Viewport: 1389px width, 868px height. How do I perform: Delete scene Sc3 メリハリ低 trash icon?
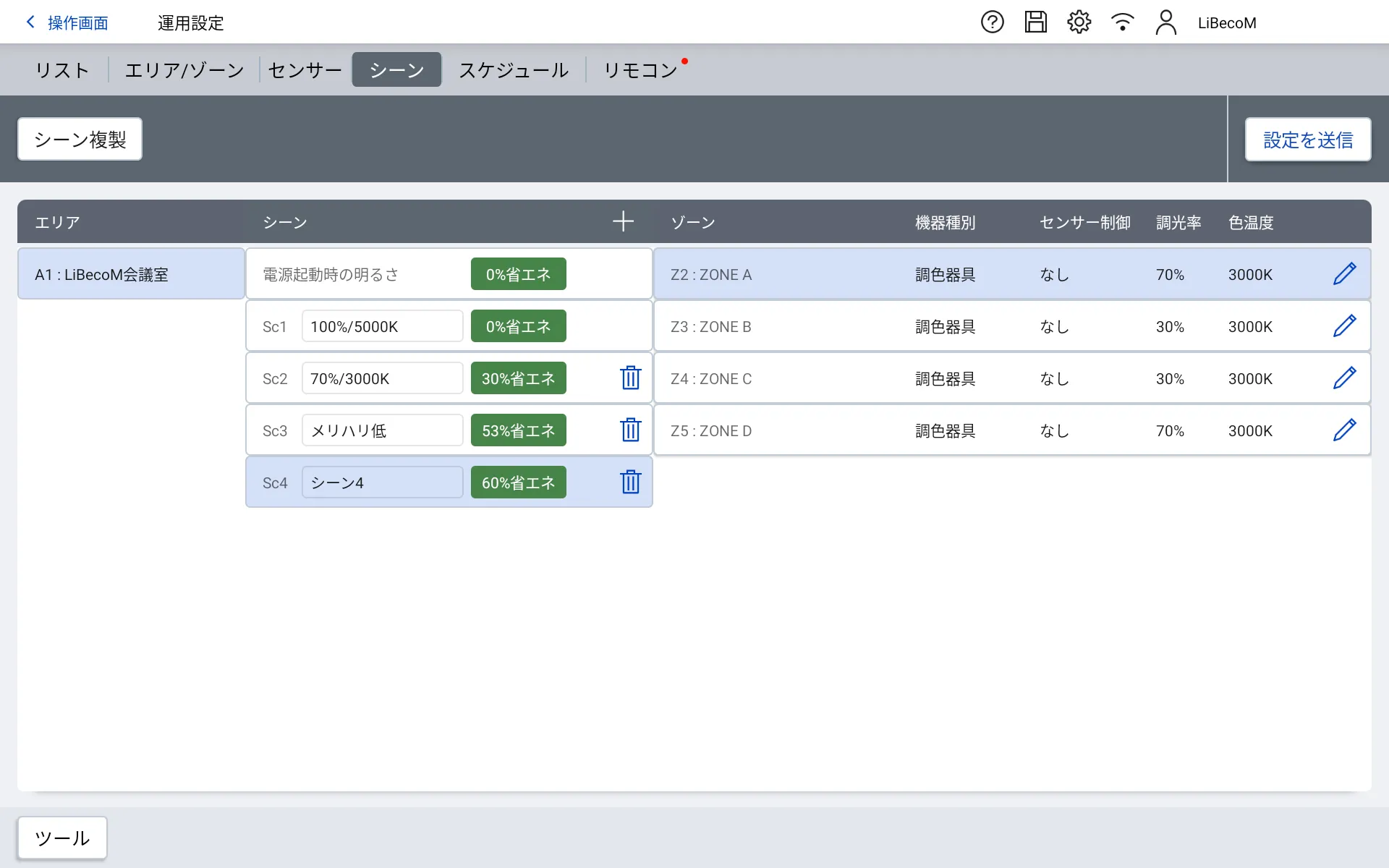click(x=630, y=430)
